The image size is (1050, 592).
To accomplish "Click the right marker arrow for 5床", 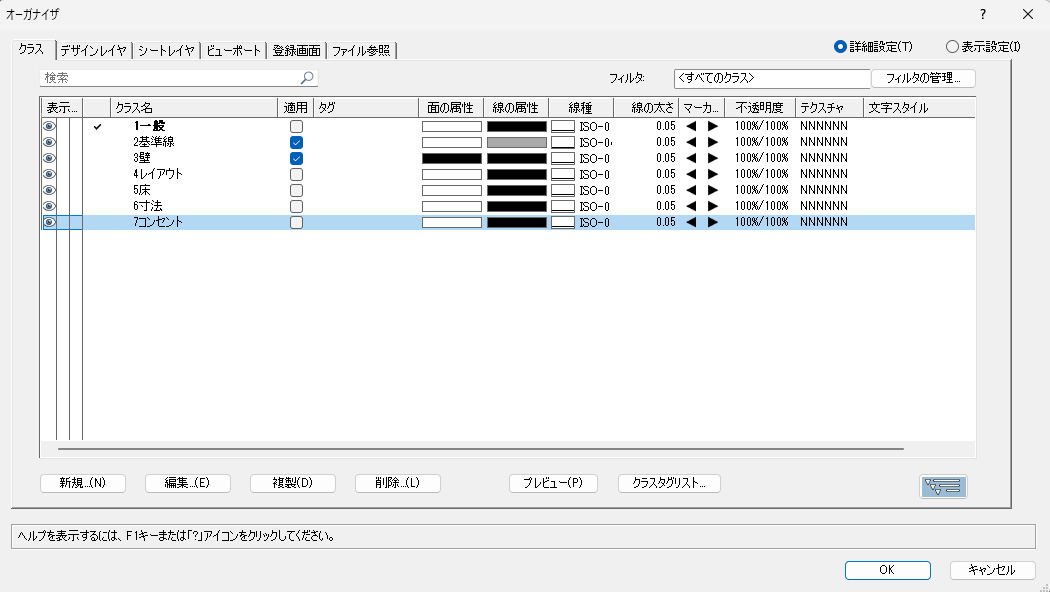I will [712, 191].
